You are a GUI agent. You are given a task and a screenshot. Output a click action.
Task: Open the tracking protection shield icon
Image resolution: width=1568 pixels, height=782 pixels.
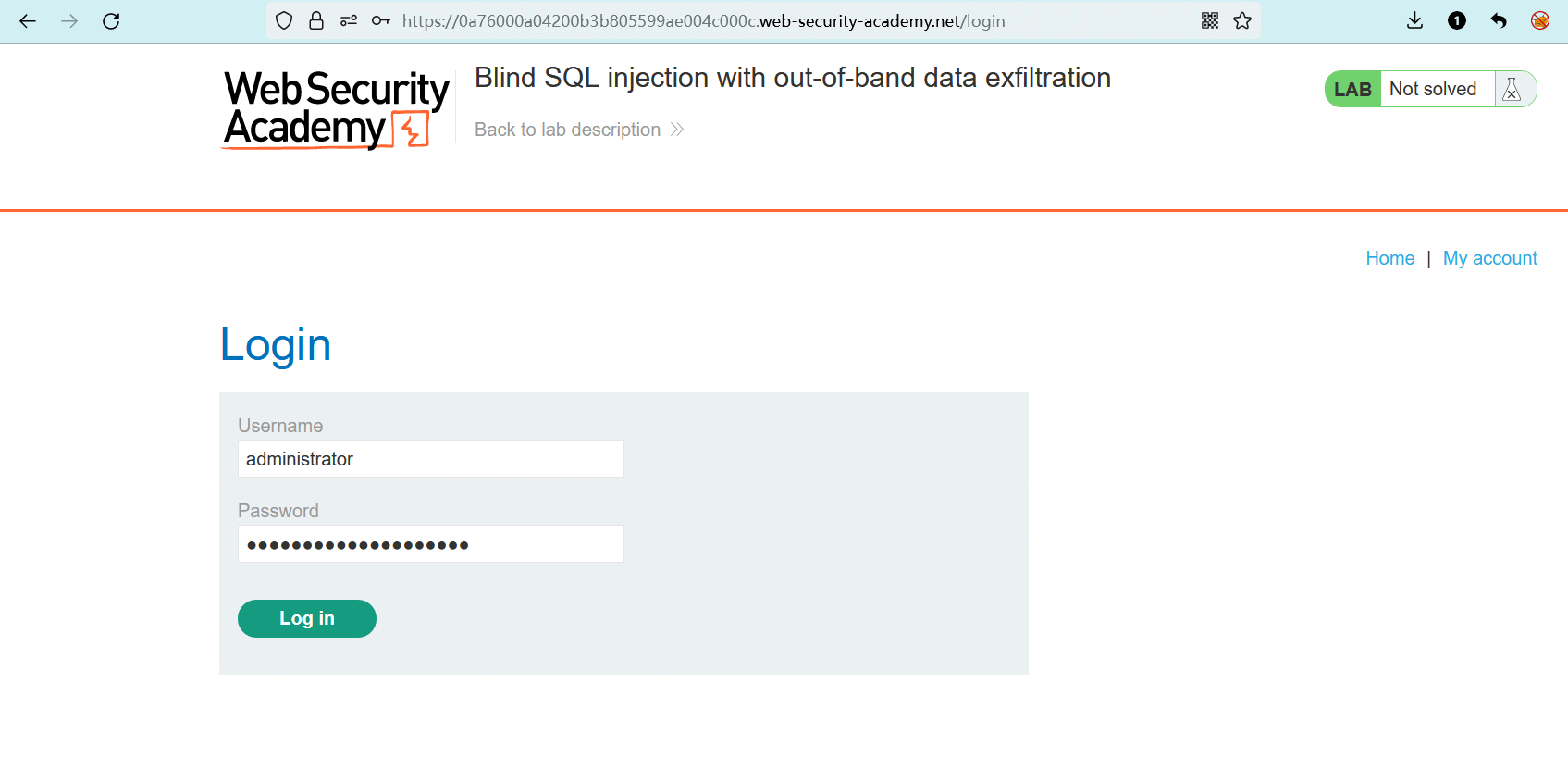tap(284, 21)
